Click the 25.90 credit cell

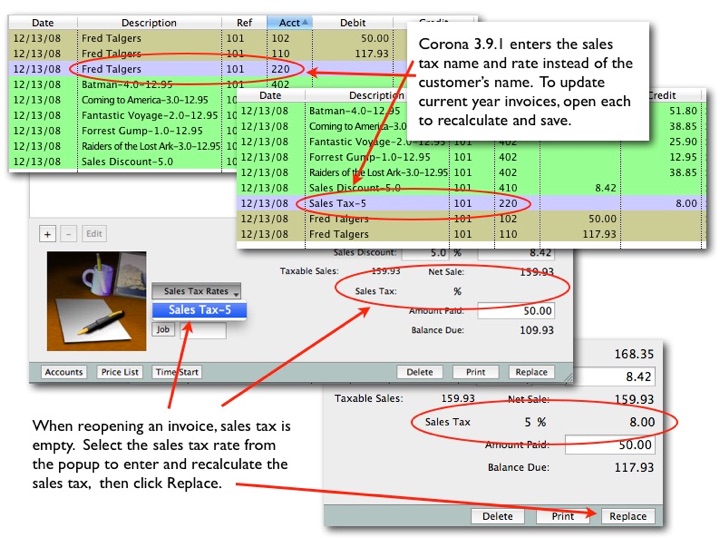pos(683,141)
